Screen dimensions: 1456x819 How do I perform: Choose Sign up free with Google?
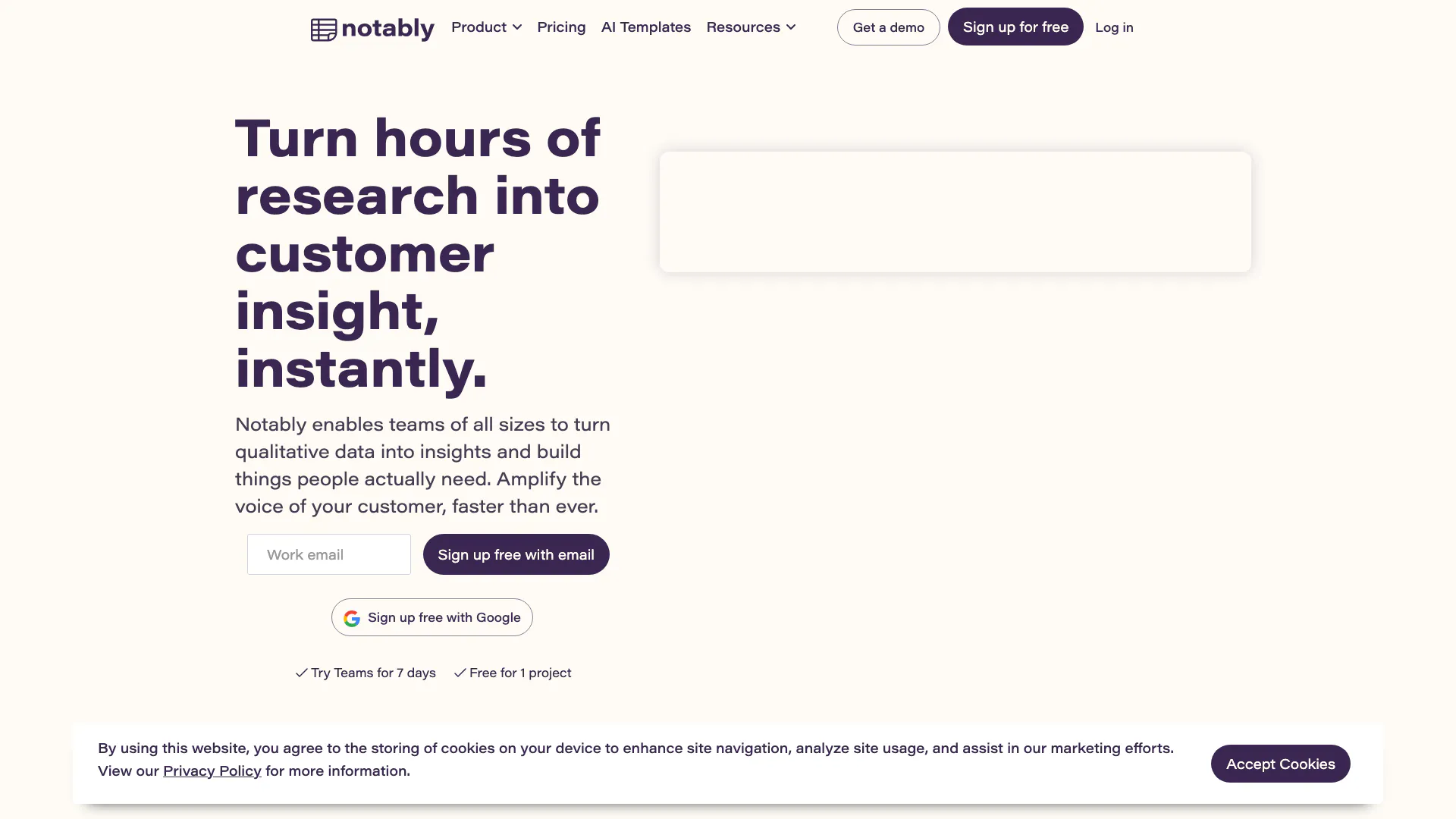pos(444,617)
